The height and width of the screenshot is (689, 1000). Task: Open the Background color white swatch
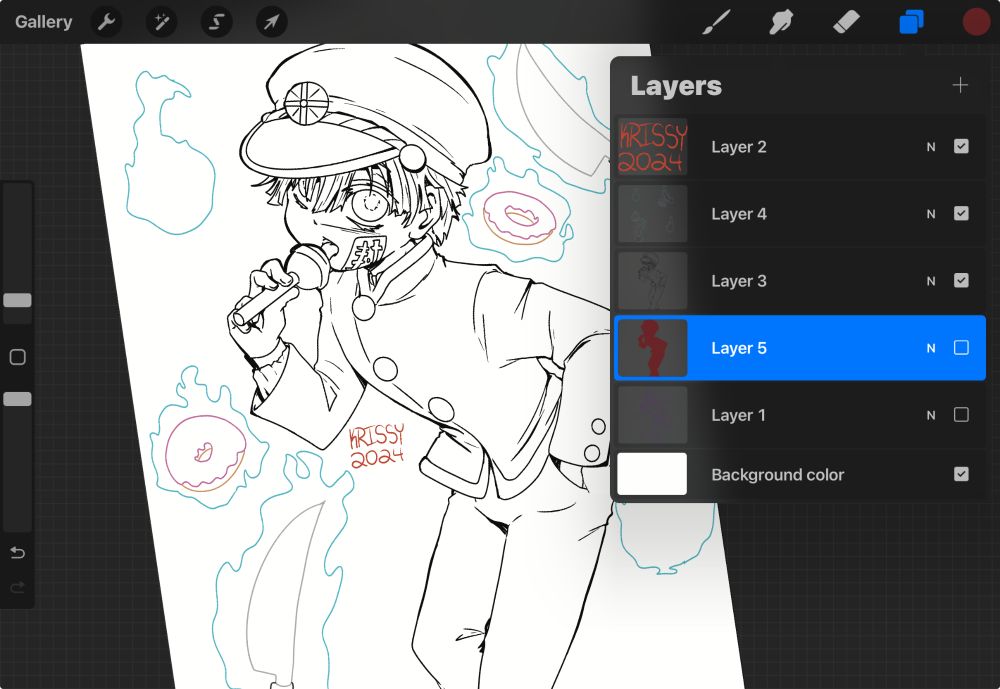pos(652,474)
